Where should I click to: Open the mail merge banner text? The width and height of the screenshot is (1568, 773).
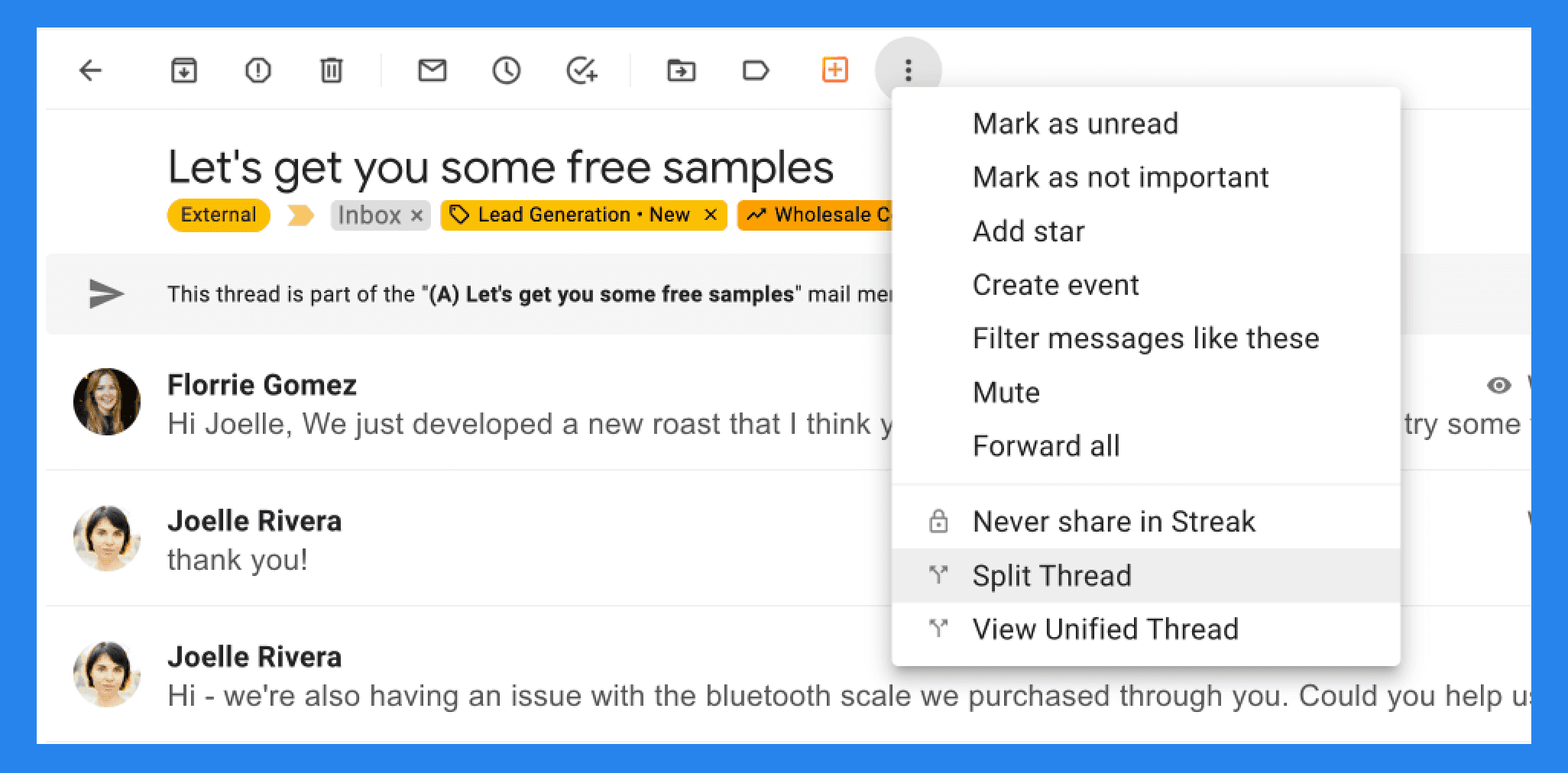pyautogui.click(x=530, y=294)
